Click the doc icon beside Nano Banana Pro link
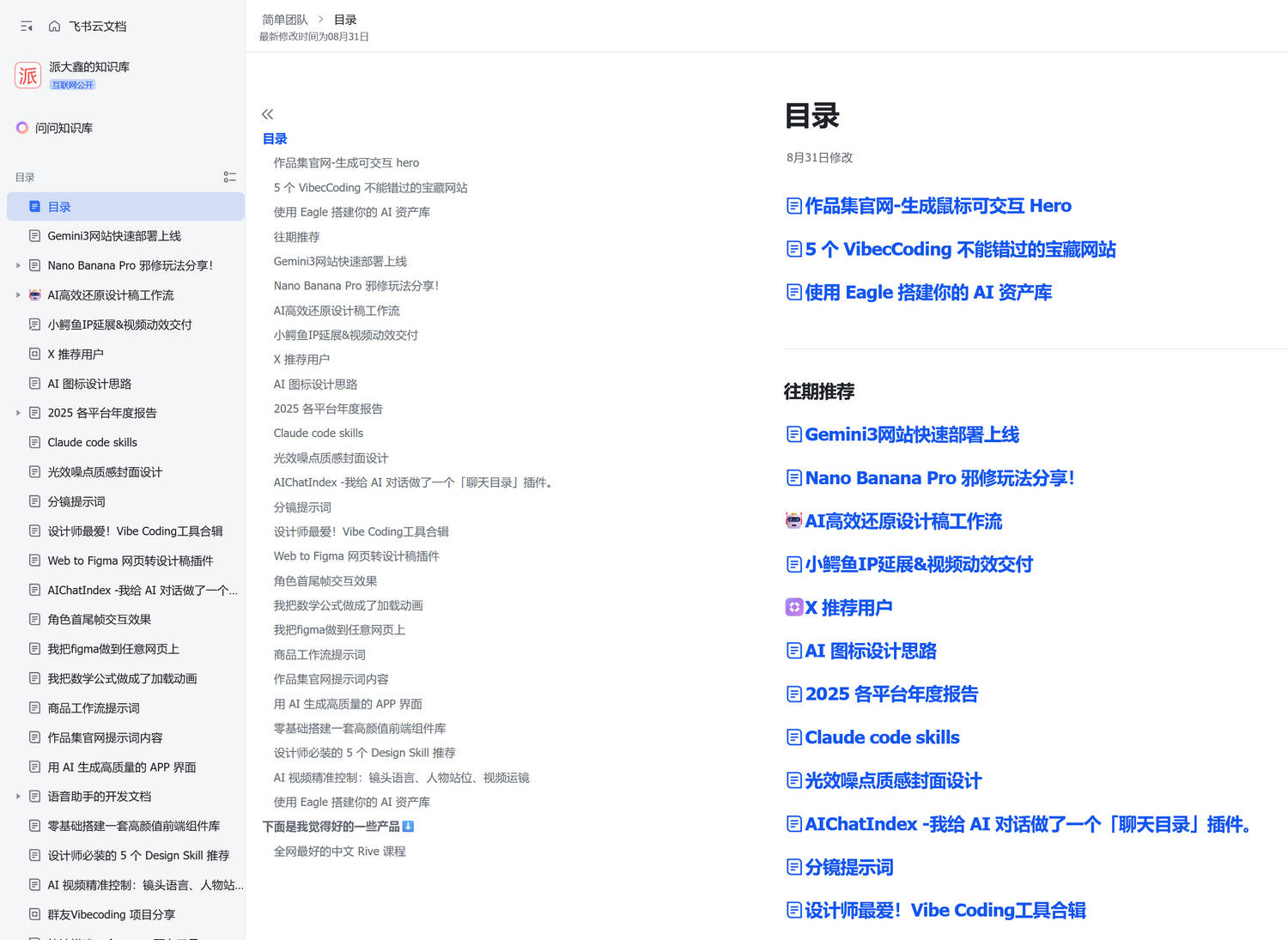Screen dimensions: 1288x940 point(794,477)
